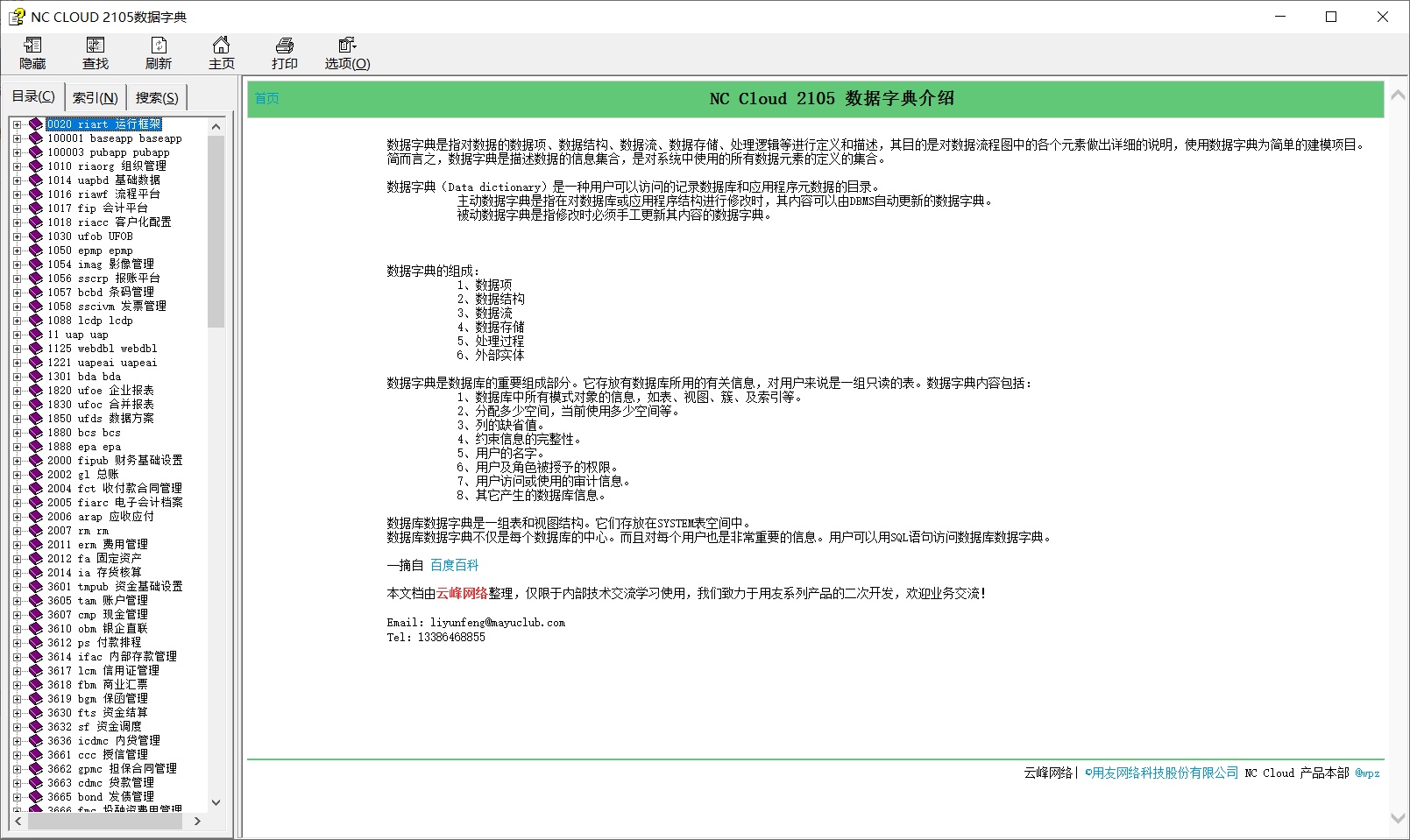Click the 查找 (Locate) toolbar icon
Image resolution: width=1410 pixels, height=840 pixels.
coord(95,52)
